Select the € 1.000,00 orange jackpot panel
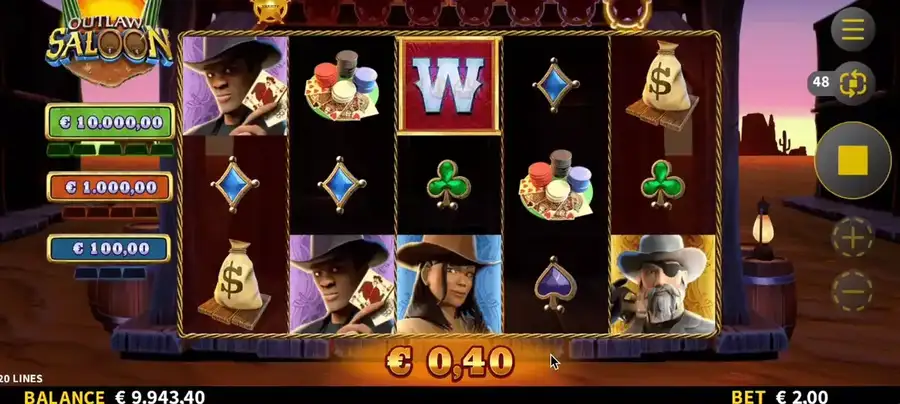This screenshot has height=404, width=900. point(110,187)
